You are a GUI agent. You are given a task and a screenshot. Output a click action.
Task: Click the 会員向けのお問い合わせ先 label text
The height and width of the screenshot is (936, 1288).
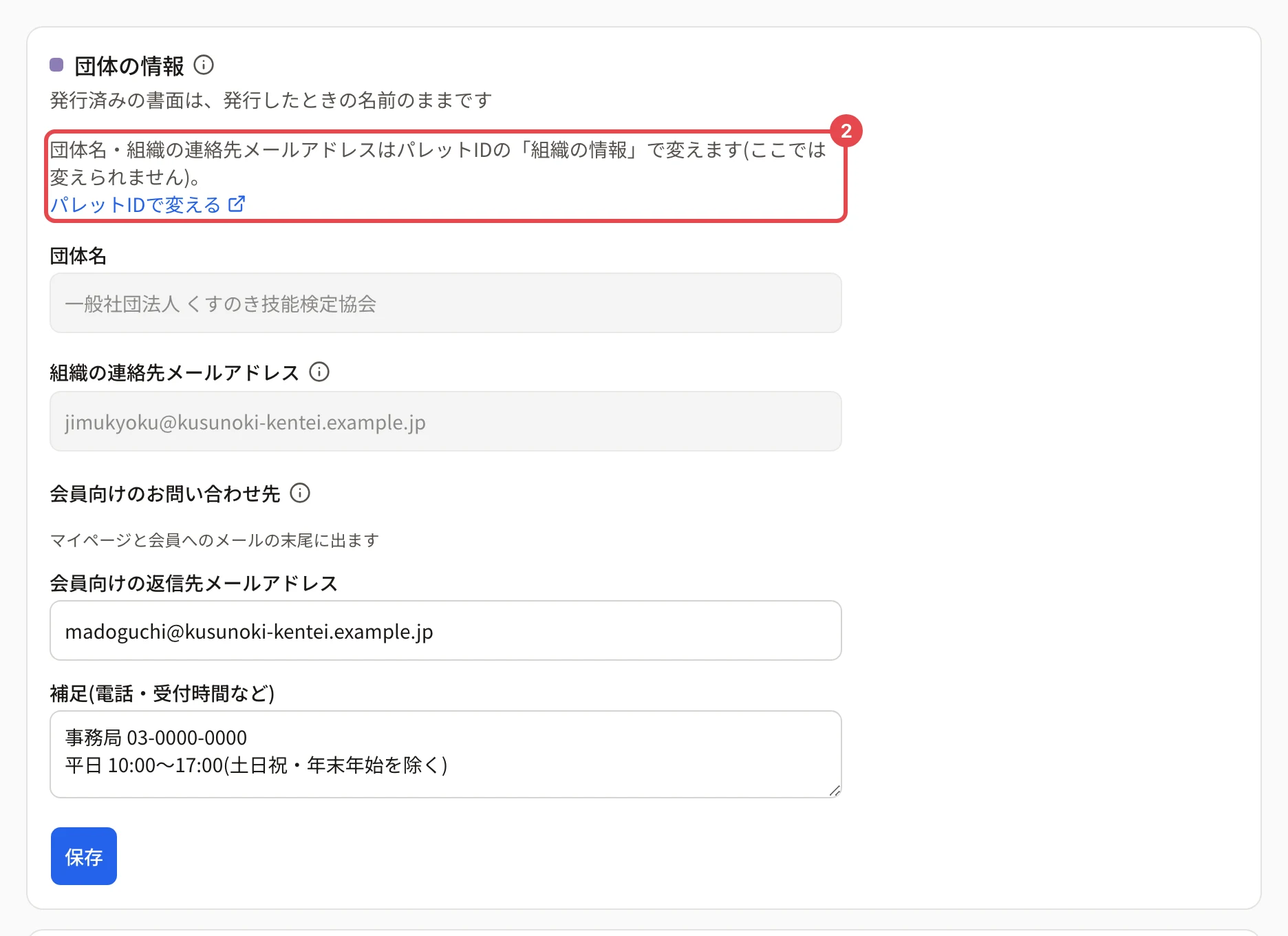(165, 493)
